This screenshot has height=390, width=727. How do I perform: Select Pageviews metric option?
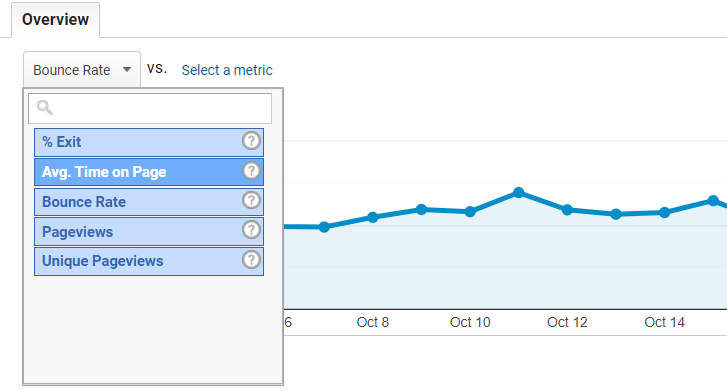click(x=149, y=231)
